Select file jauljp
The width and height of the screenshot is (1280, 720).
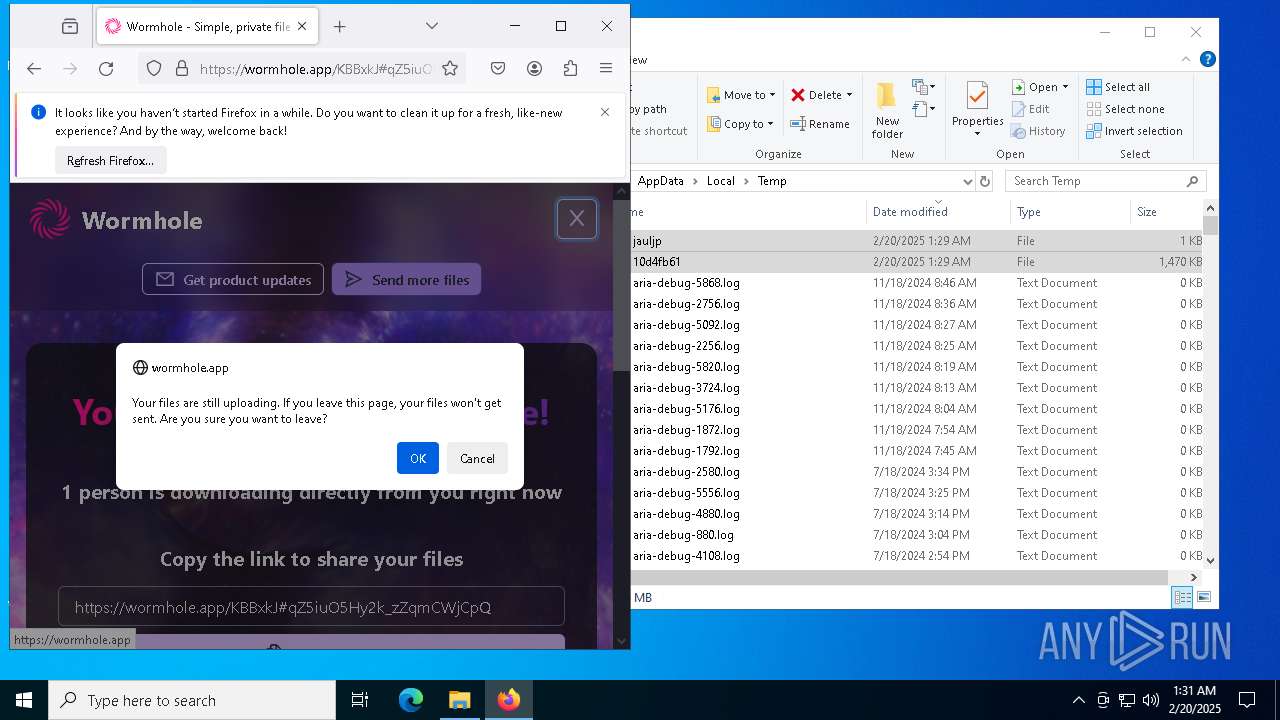915,241
